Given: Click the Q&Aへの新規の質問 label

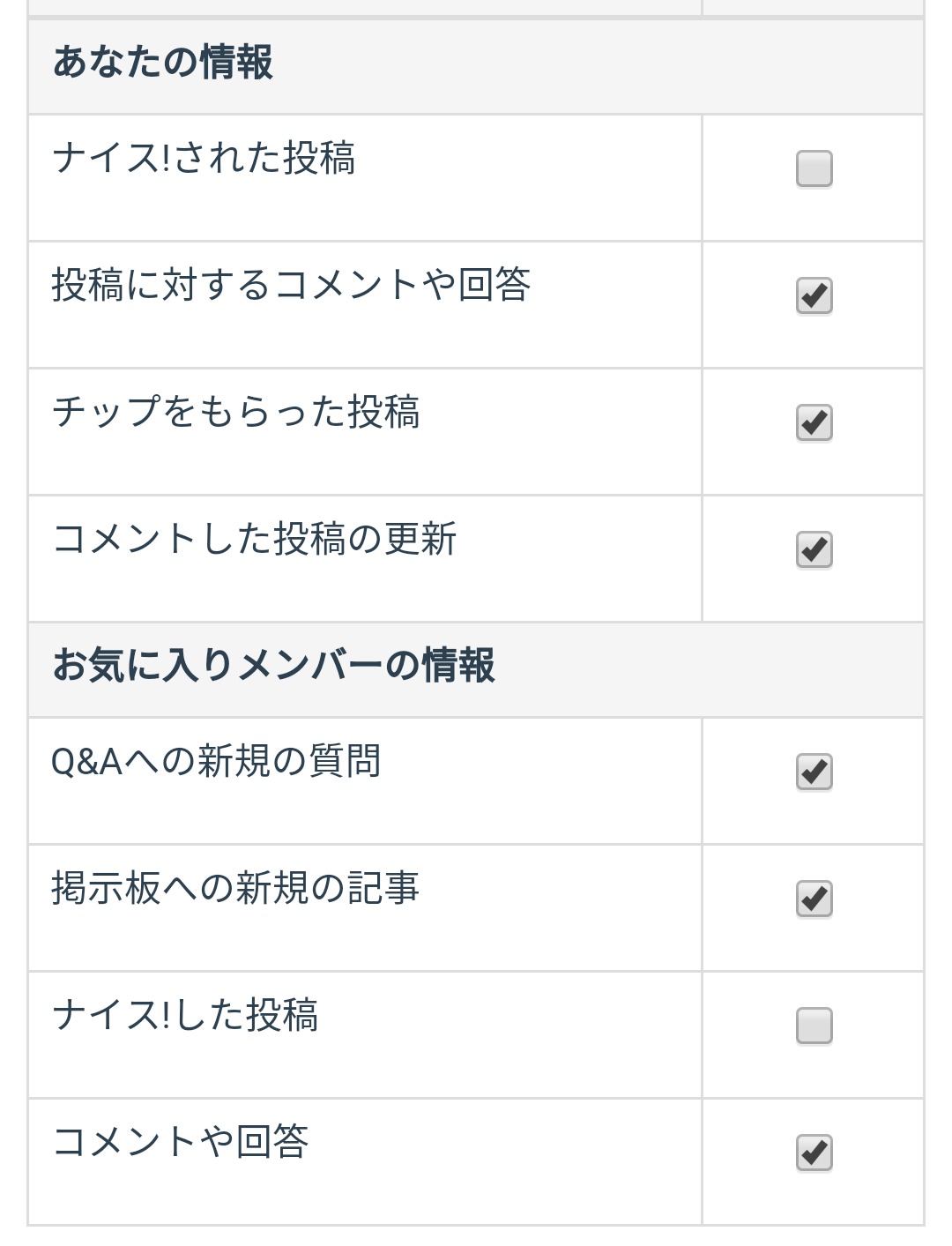Looking at the screenshot, I should 216,762.
